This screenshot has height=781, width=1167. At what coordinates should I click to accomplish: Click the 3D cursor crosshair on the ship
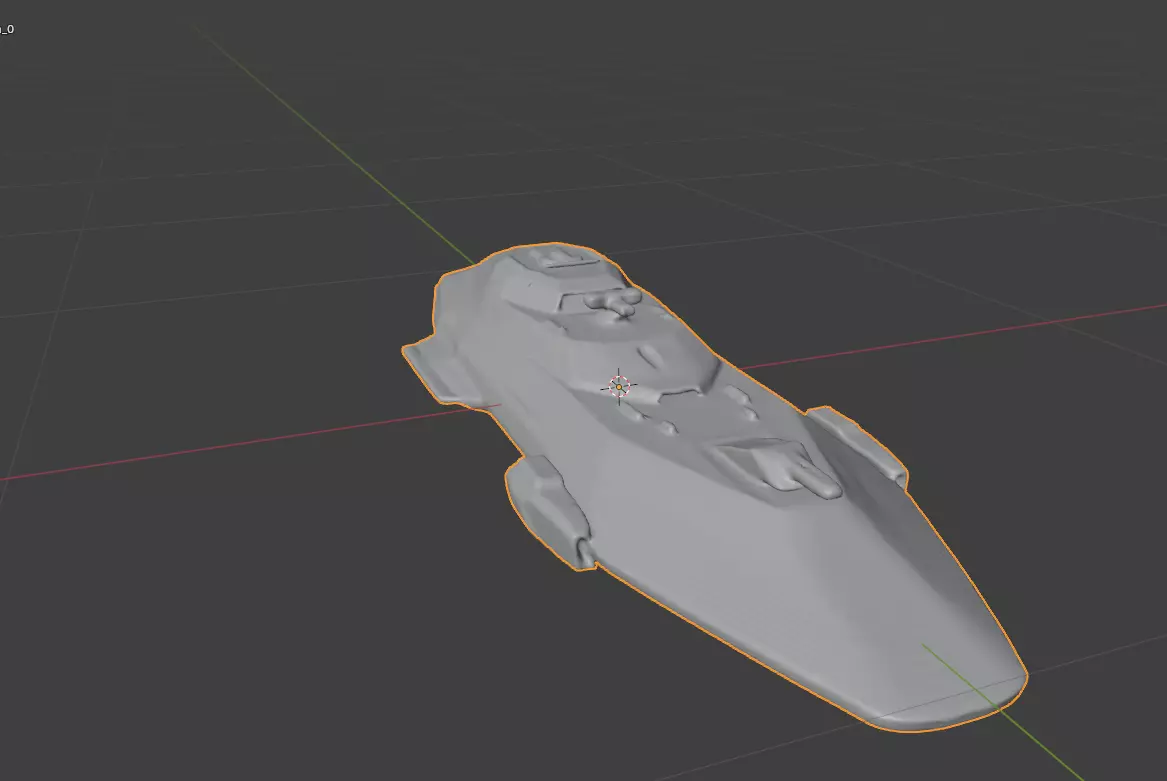[x=619, y=387]
